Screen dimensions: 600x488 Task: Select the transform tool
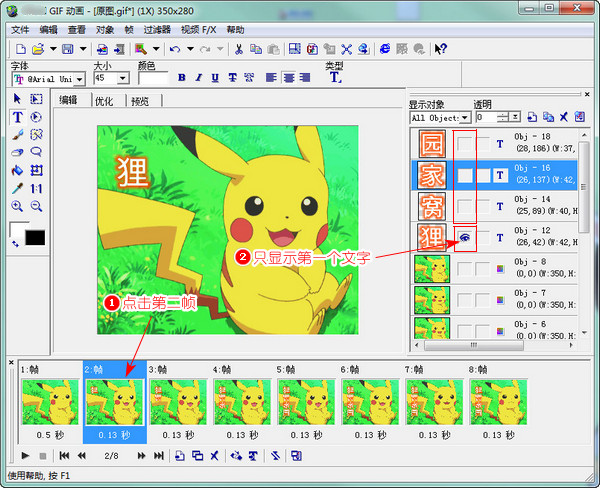pyautogui.click(x=36, y=170)
